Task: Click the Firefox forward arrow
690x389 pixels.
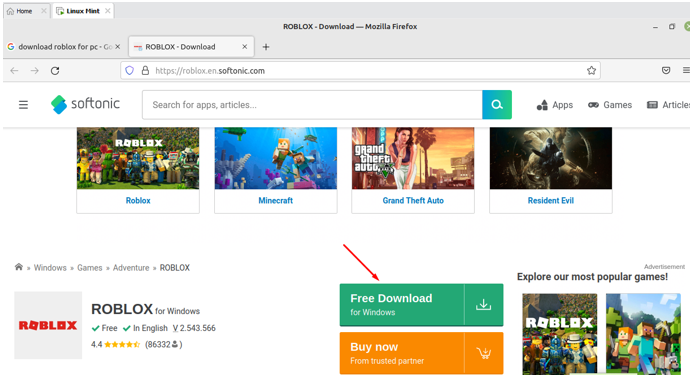Action: [x=35, y=70]
